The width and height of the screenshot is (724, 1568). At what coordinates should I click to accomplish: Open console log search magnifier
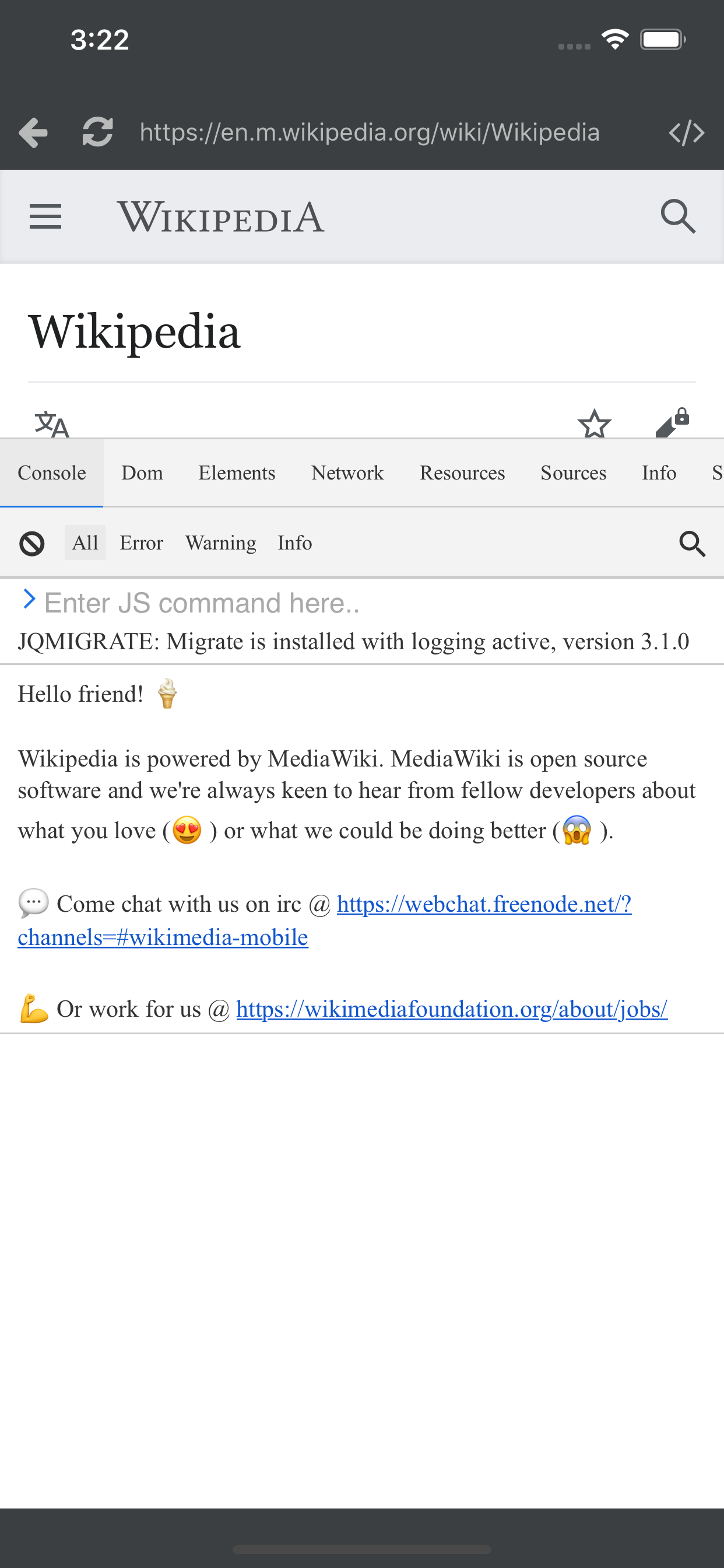[692, 543]
